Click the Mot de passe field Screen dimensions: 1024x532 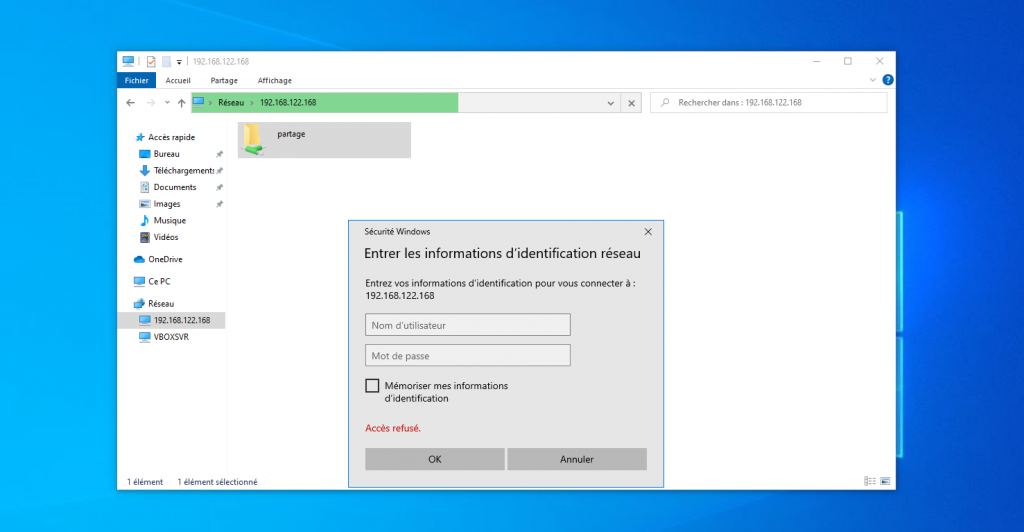pos(467,355)
